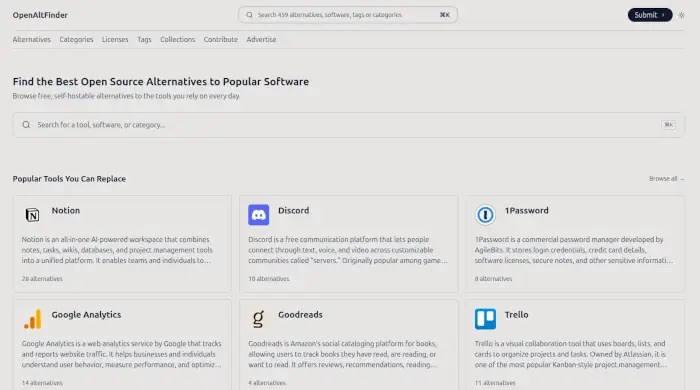Click '4 alternatives' under Goodreads

tap(267, 383)
